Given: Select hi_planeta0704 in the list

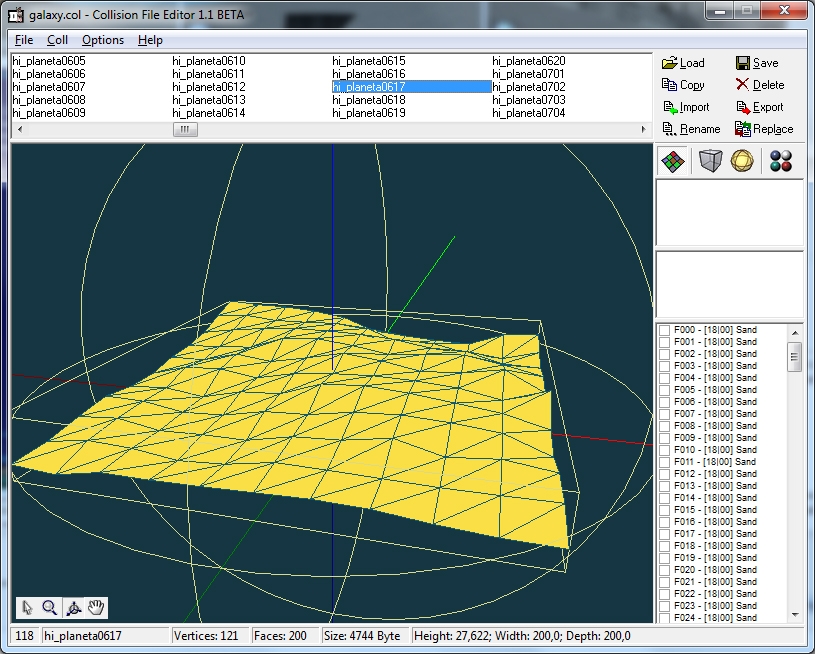Looking at the screenshot, I should click(x=529, y=113).
